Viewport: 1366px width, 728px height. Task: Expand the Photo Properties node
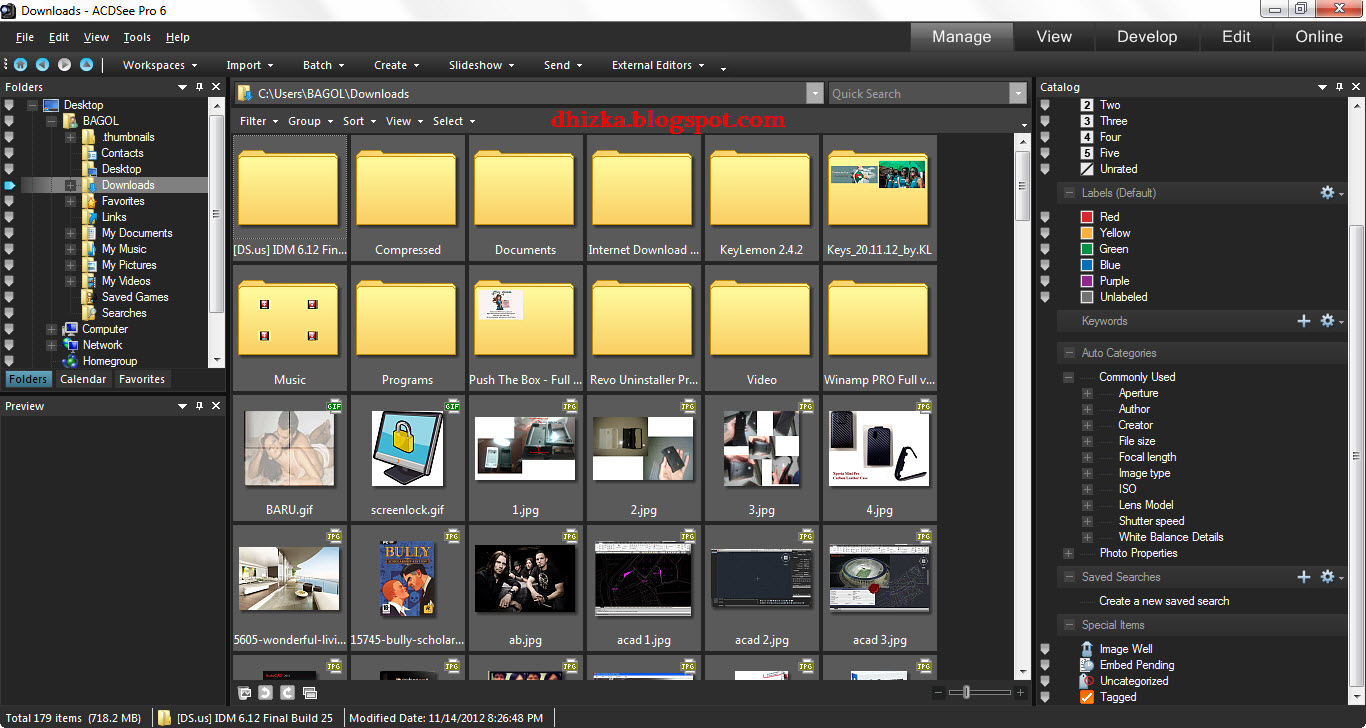pyautogui.click(x=1068, y=553)
